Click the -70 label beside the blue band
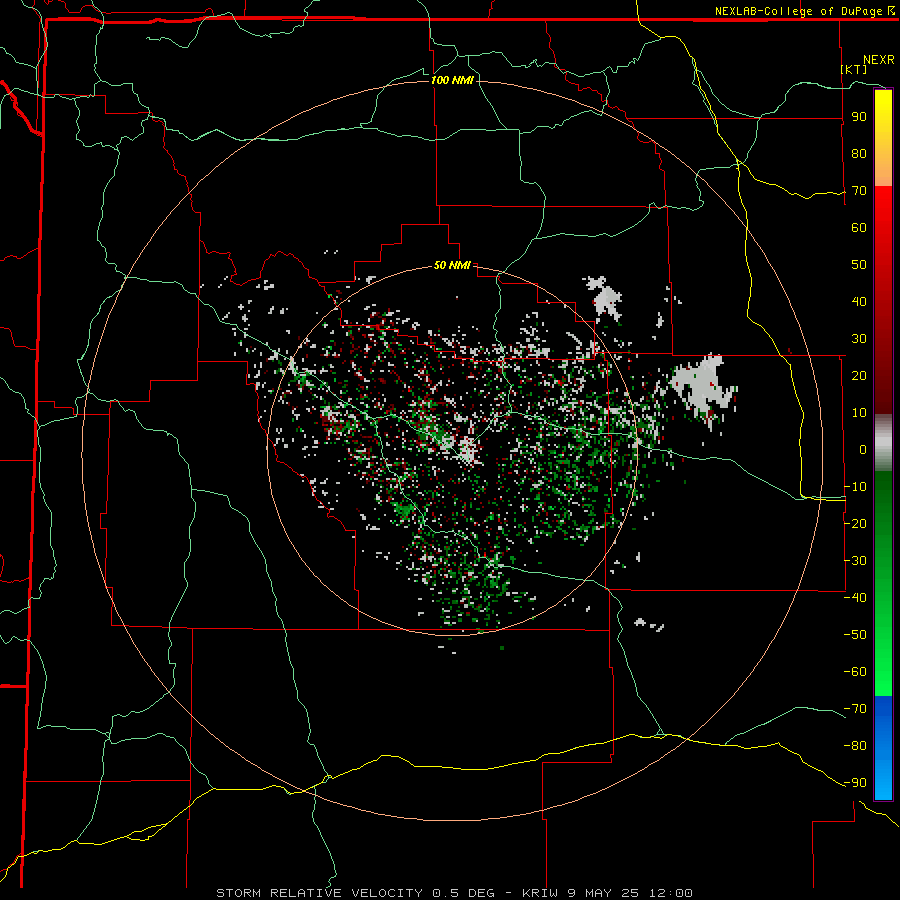Screen dimensions: 900x900 click(x=855, y=708)
